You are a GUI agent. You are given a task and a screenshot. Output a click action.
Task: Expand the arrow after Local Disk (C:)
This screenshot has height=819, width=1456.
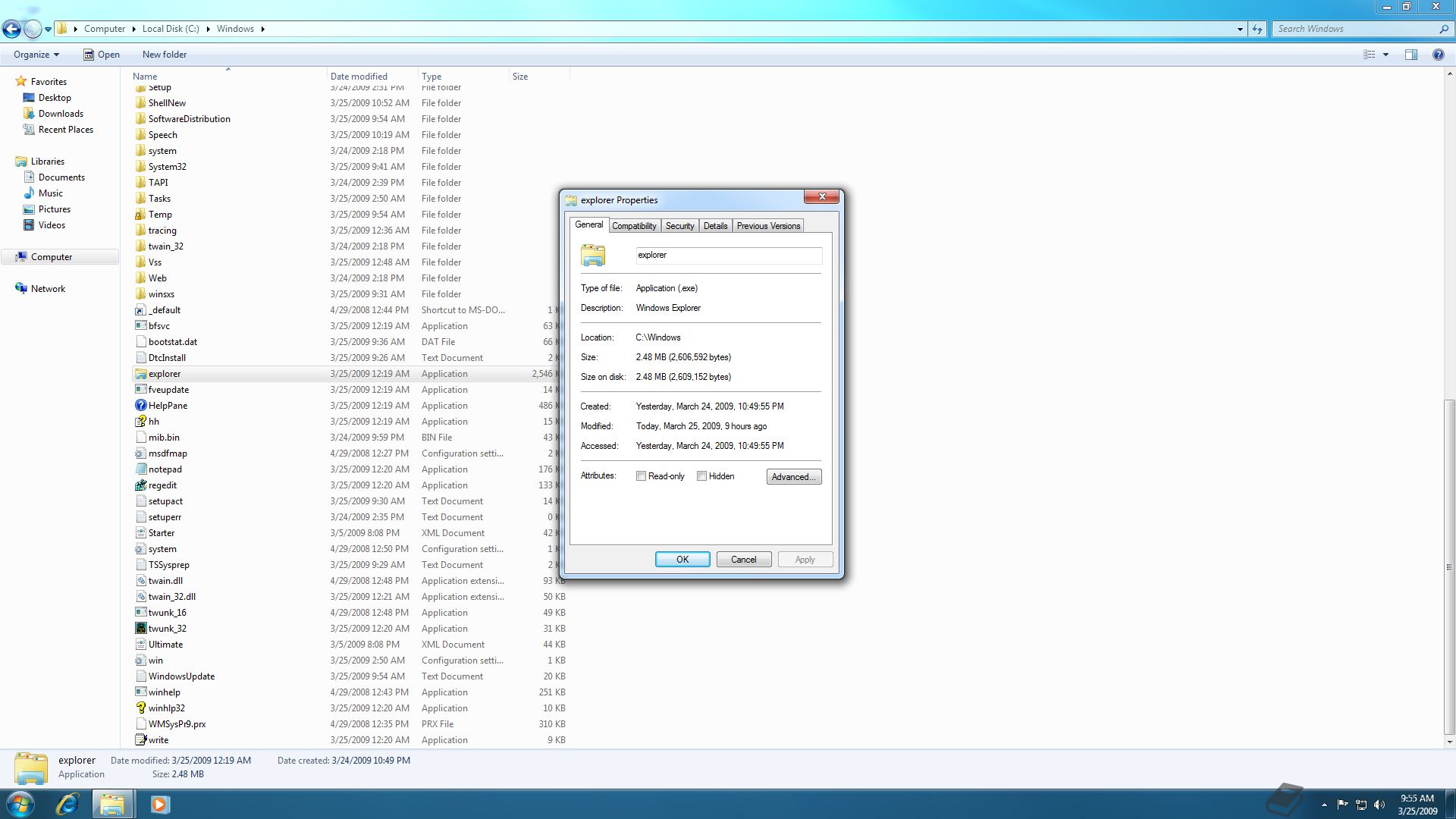click(x=208, y=29)
